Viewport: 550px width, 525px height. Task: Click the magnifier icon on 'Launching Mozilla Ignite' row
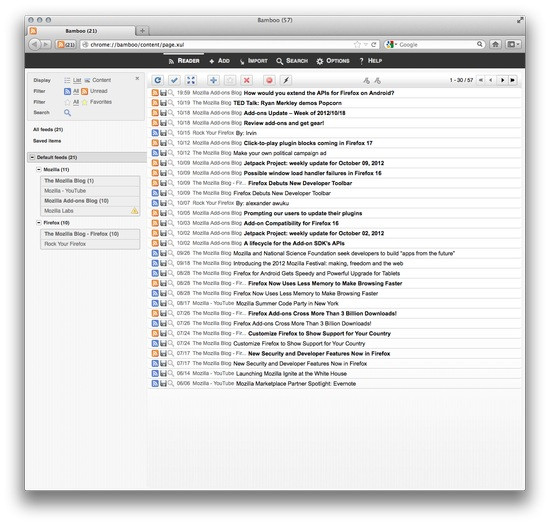pyautogui.click(x=170, y=373)
